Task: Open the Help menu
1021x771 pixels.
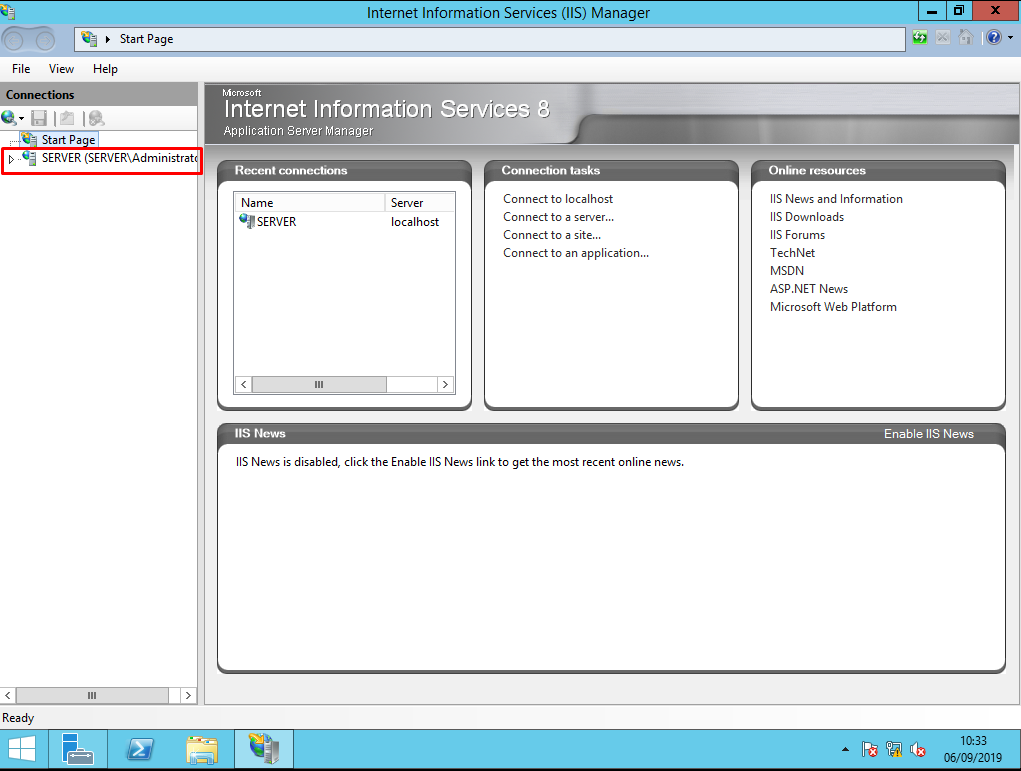Action: tap(105, 69)
